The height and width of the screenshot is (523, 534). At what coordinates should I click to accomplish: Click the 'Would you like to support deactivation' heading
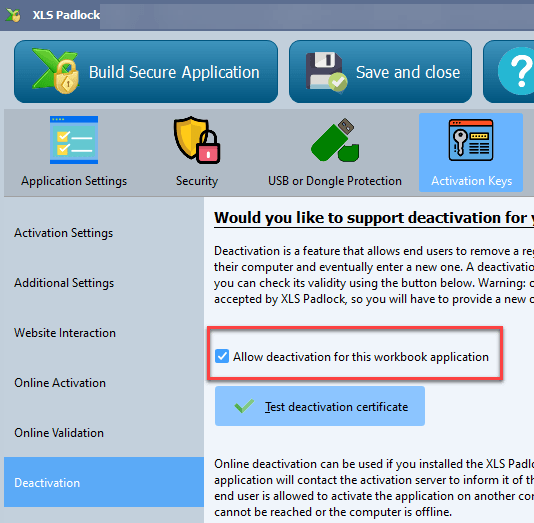[374, 218]
